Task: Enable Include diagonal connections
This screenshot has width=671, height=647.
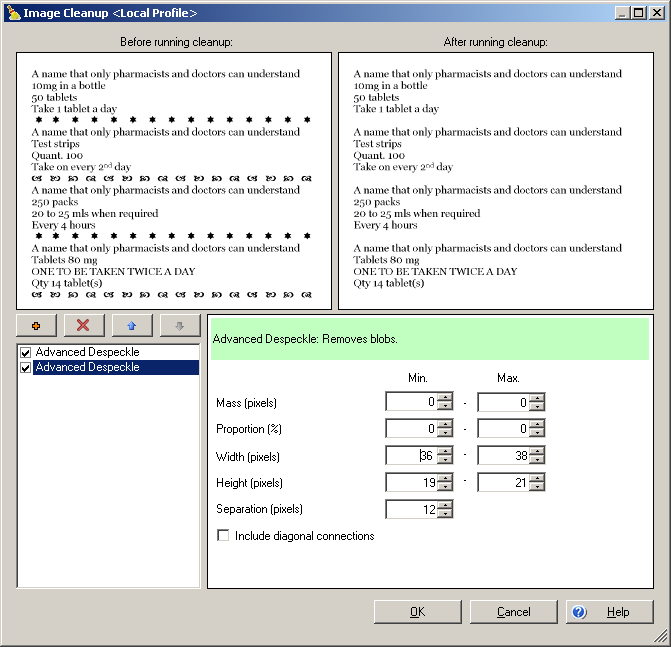Action: pyautogui.click(x=223, y=536)
